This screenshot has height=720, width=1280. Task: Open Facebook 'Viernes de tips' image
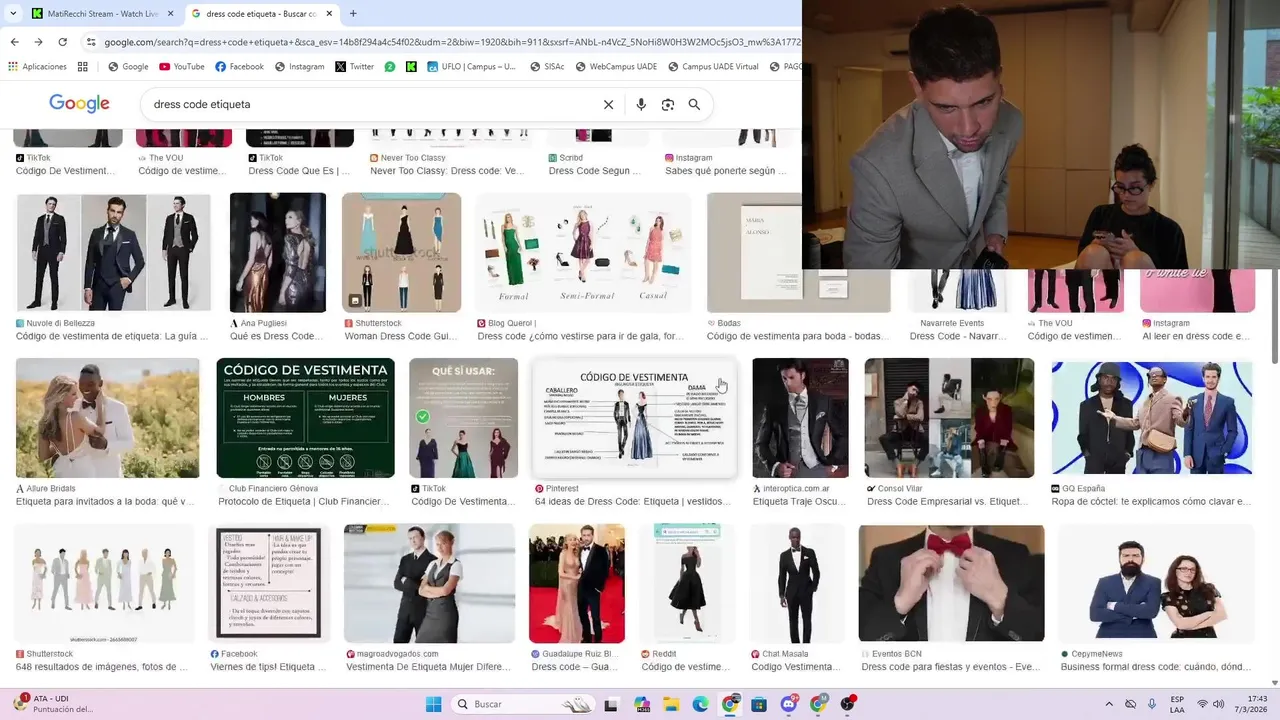click(x=269, y=583)
